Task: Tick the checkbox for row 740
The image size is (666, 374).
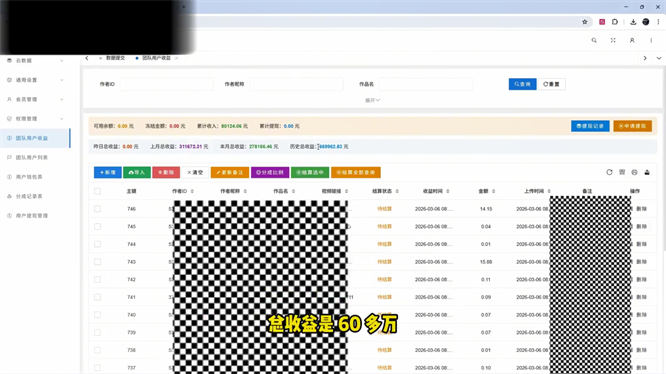Action: pyautogui.click(x=98, y=315)
